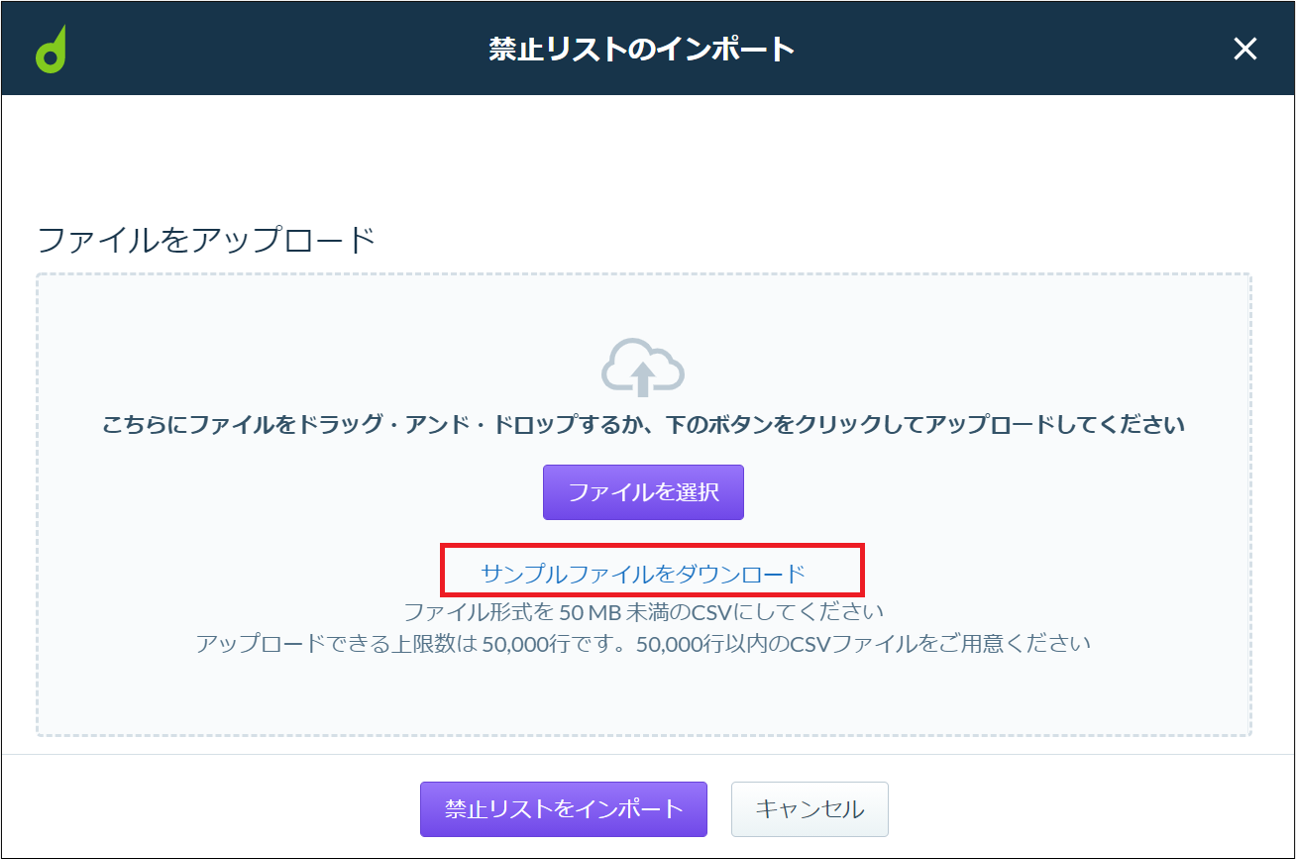Click footer space right of キャンセル button
The image size is (1296, 859).
coord(1090,809)
